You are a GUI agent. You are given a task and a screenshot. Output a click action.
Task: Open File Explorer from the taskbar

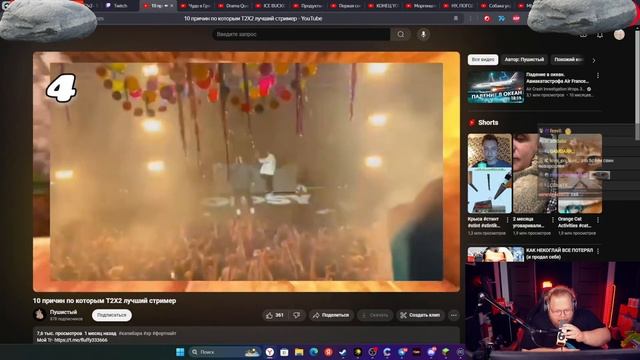tap(299, 352)
